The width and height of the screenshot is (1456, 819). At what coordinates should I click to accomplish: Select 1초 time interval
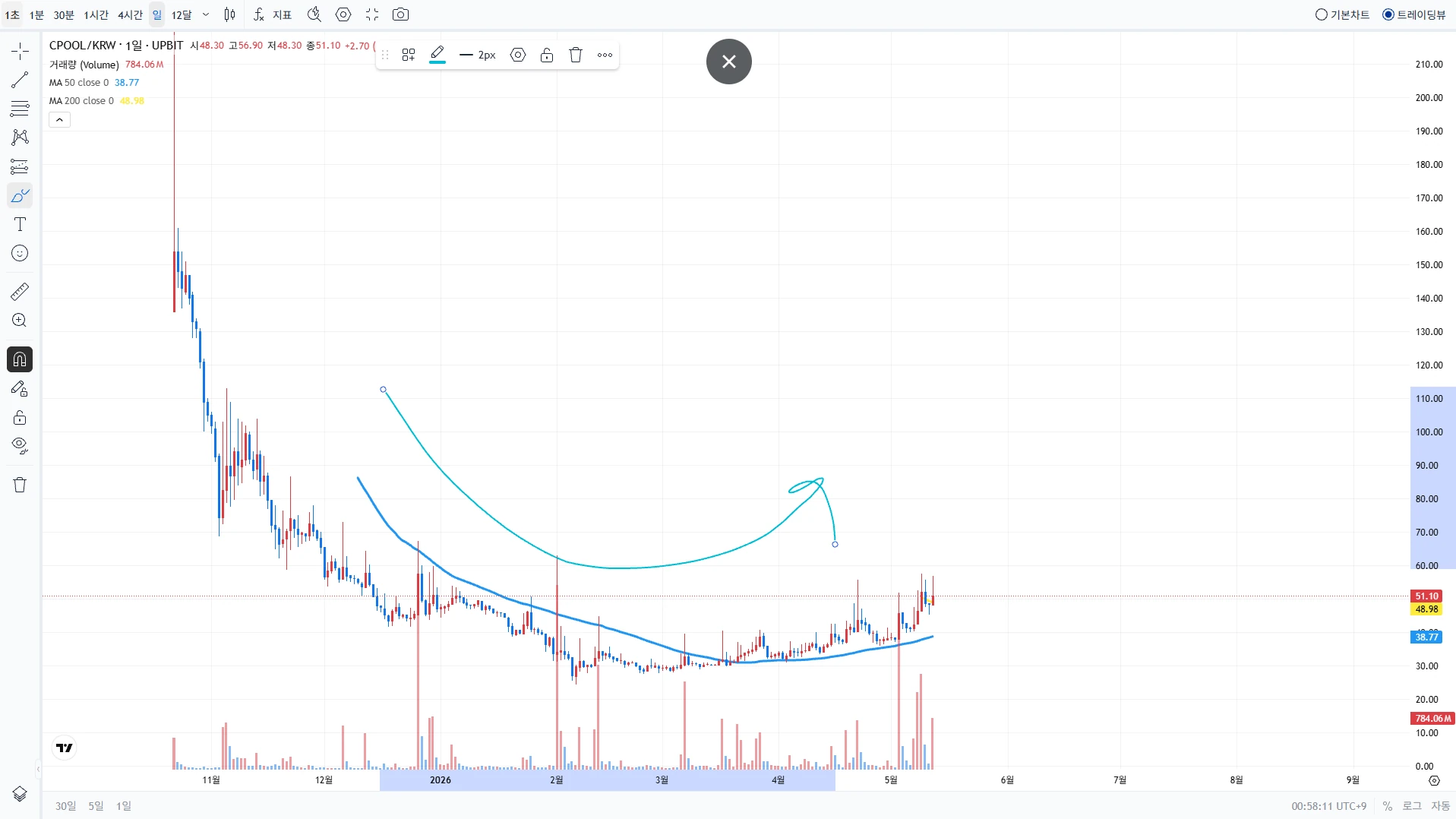12,14
